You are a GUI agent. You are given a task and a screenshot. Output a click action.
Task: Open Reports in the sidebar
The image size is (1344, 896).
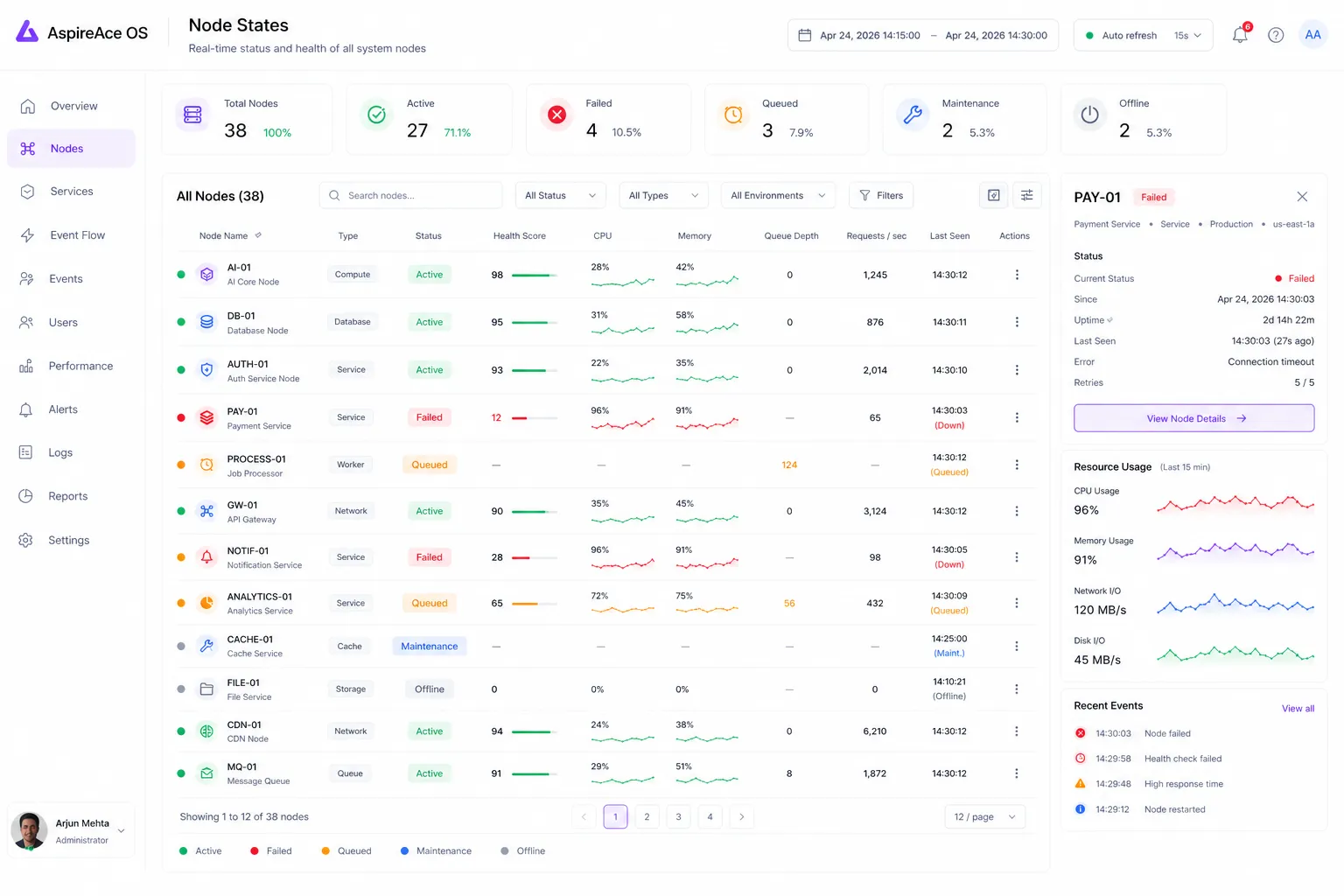pos(72,496)
